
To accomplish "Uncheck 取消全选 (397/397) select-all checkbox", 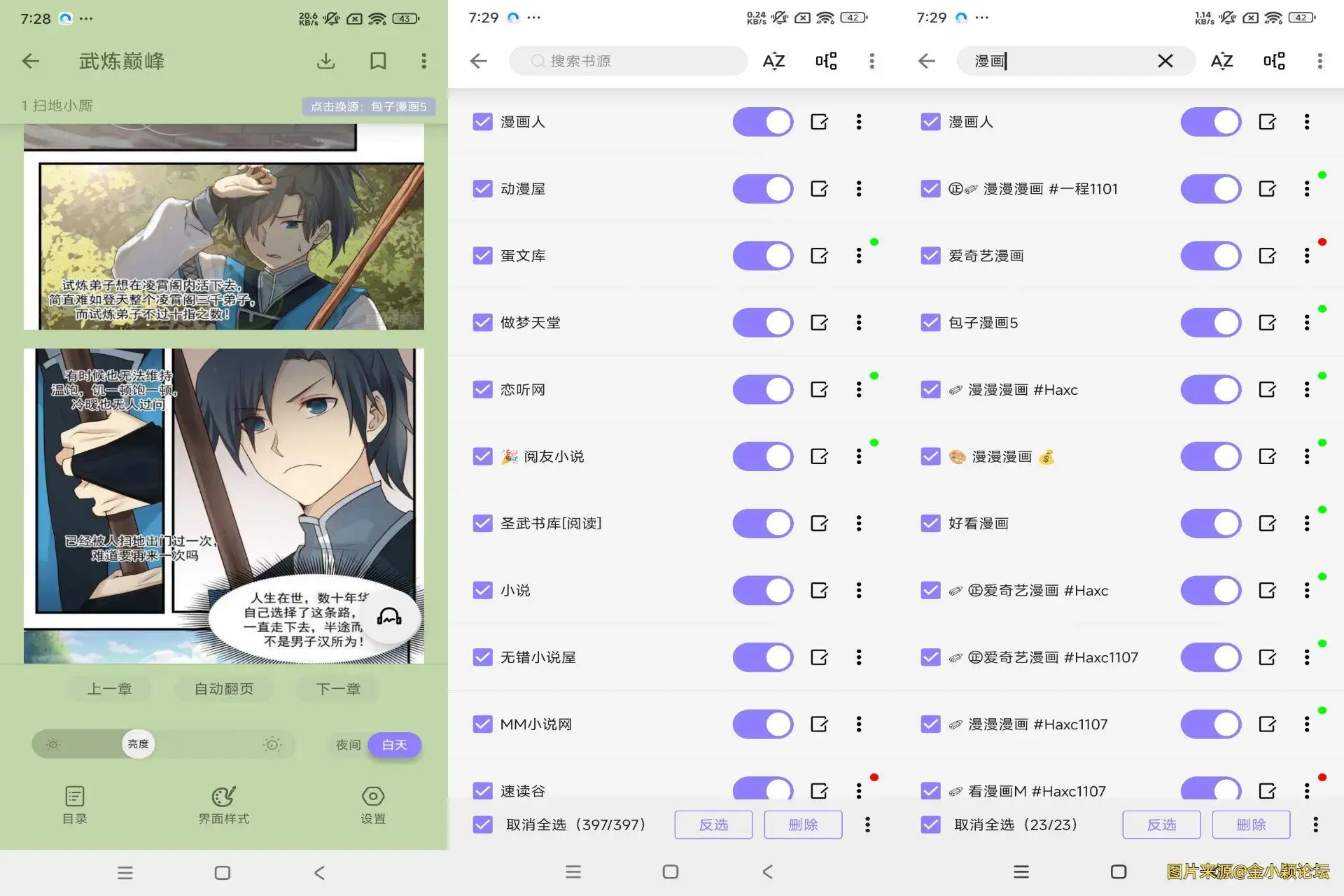I will point(482,825).
